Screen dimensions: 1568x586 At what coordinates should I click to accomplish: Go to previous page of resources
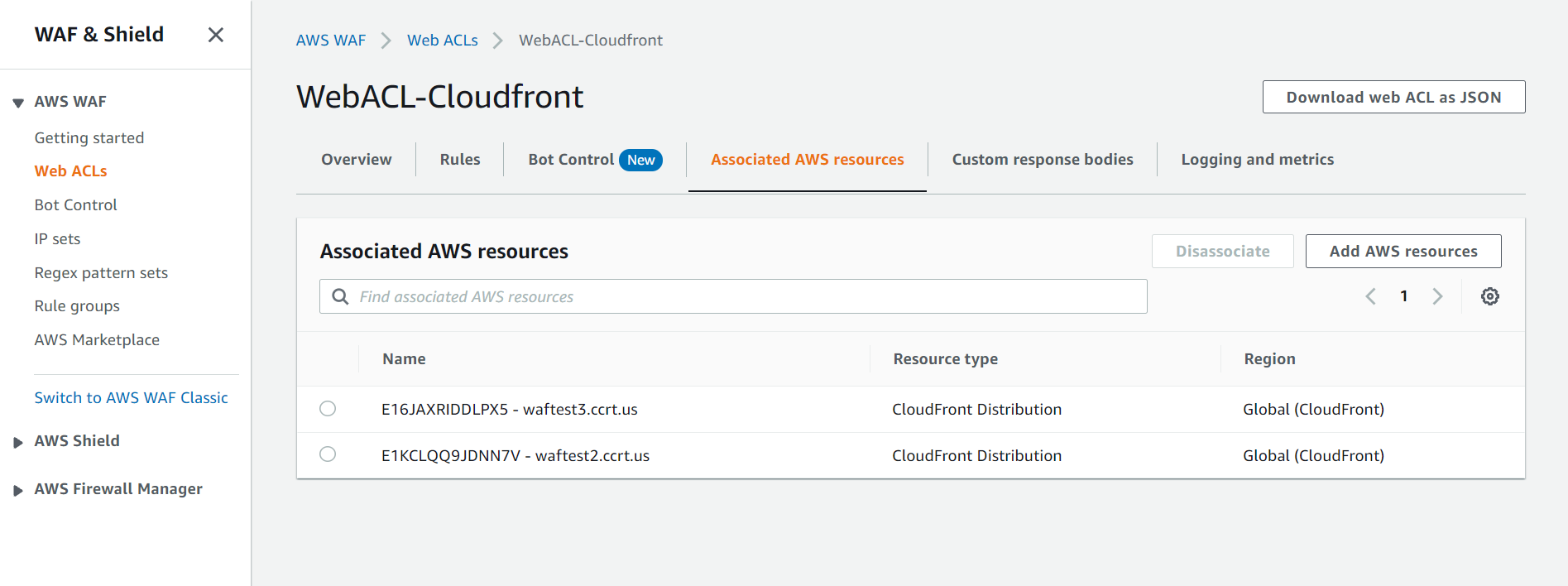pos(1371,296)
